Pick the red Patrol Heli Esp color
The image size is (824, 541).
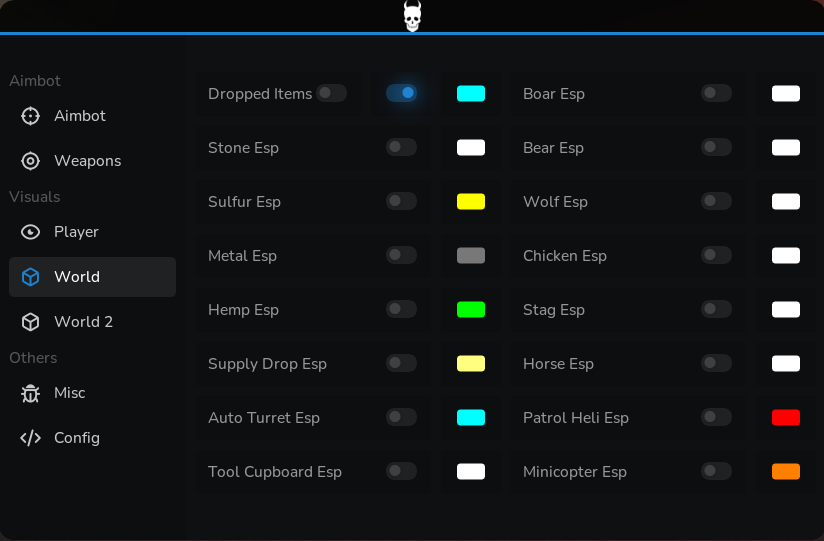(x=786, y=417)
